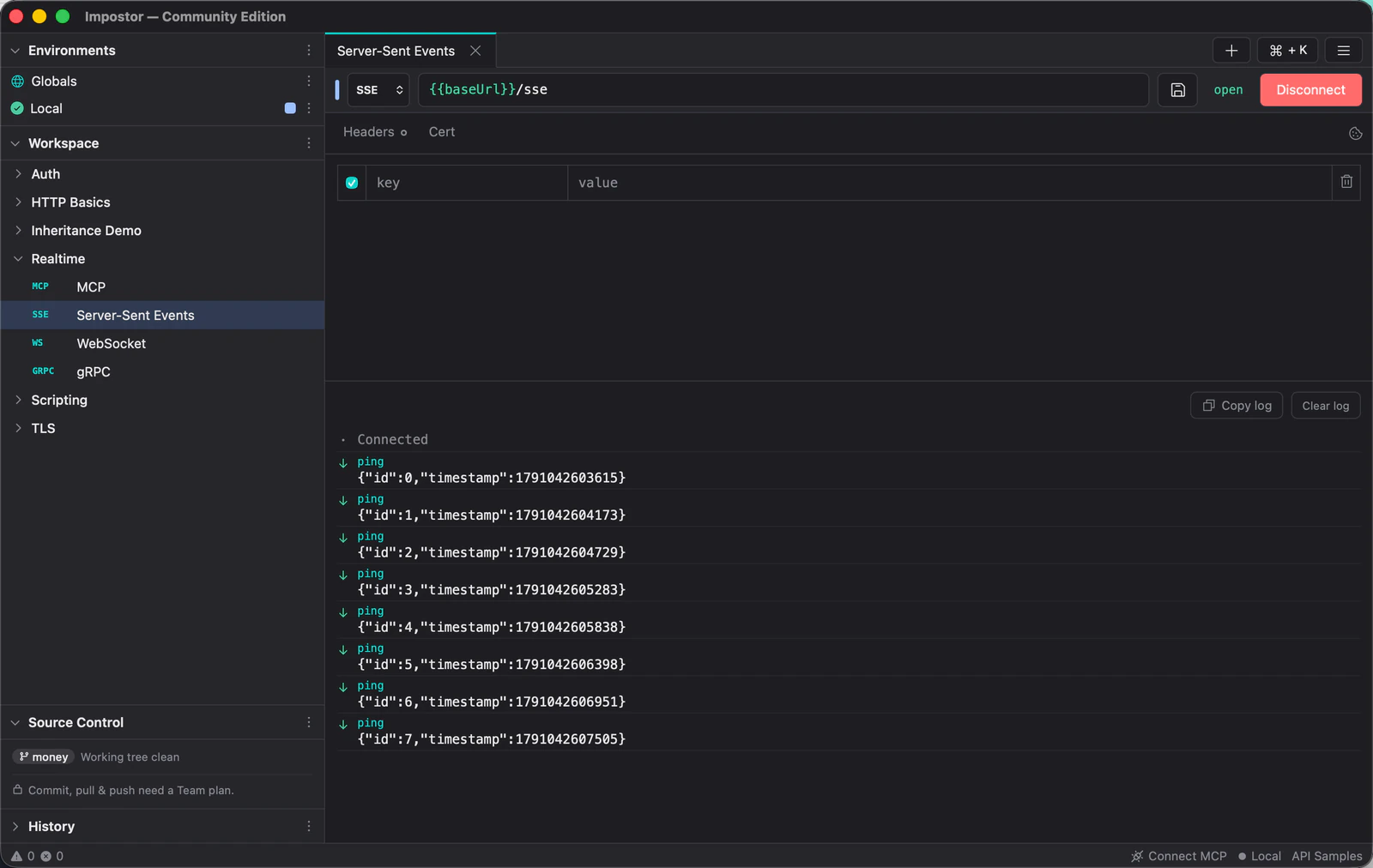The height and width of the screenshot is (868, 1373).
Task: Click the Clear log button
Action: click(x=1326, y=406)
